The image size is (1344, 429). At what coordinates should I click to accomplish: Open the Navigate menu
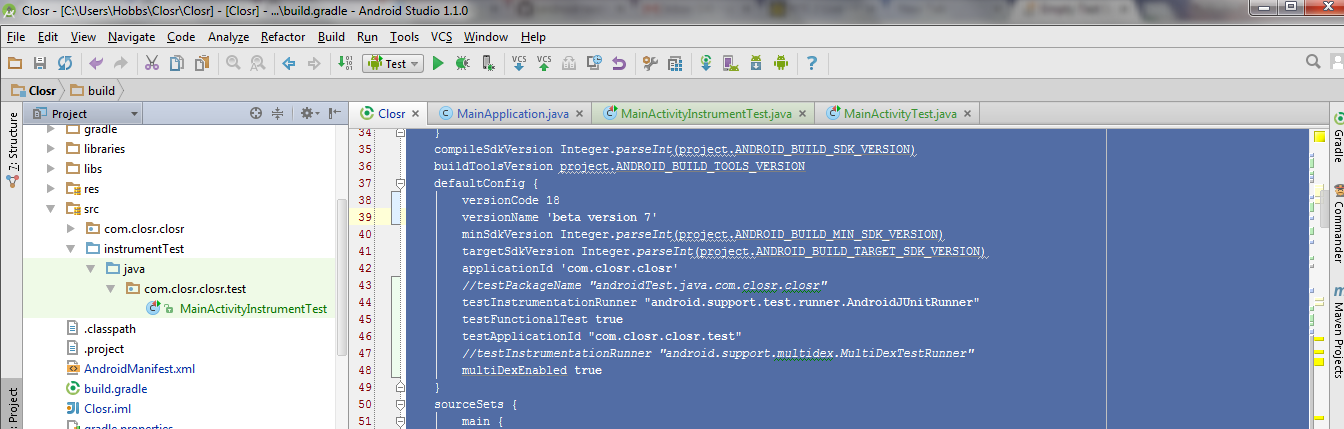click(131, 37)
